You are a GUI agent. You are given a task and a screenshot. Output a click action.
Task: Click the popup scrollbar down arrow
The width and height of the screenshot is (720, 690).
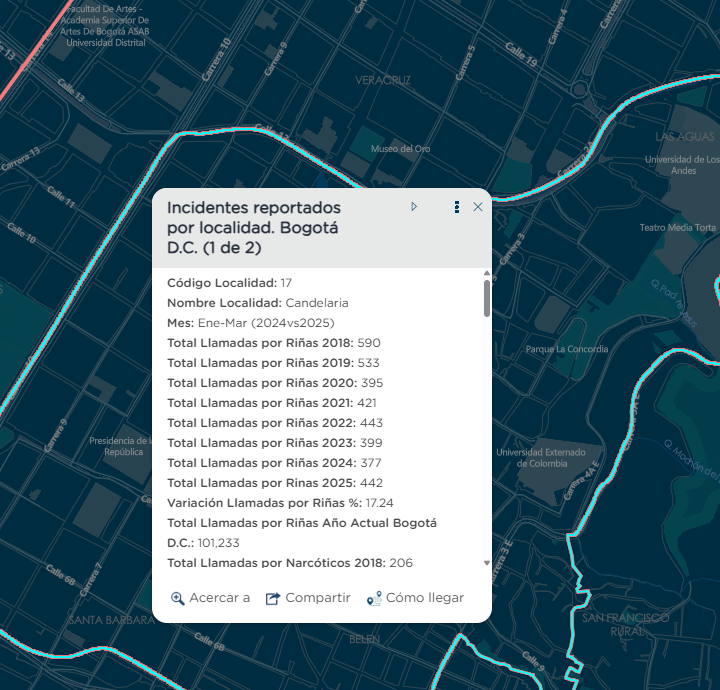tap(487, 563)
